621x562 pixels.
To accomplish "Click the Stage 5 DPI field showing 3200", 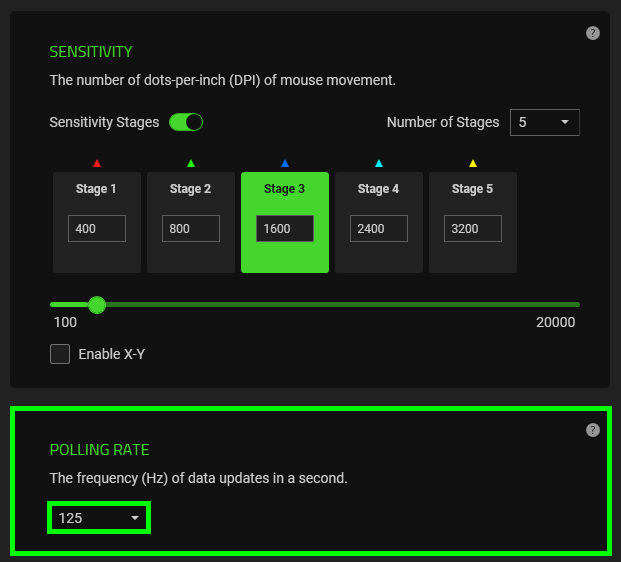I will pyautogui.click(x=473, y=229).
